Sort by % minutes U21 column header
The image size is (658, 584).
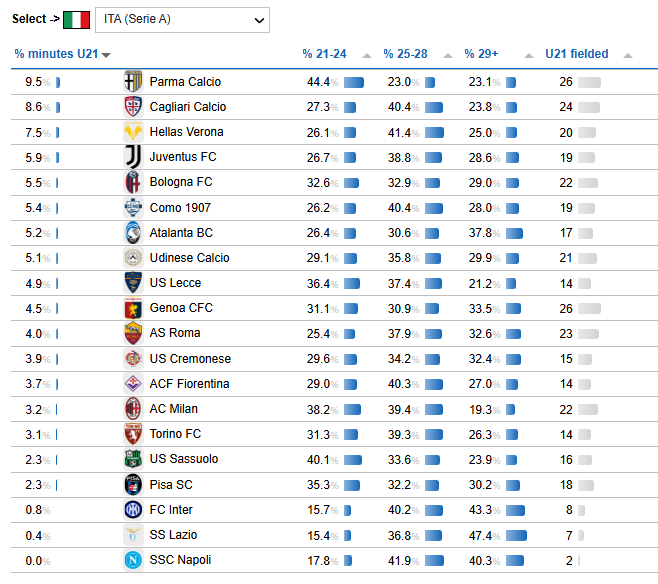coord(56,54)
